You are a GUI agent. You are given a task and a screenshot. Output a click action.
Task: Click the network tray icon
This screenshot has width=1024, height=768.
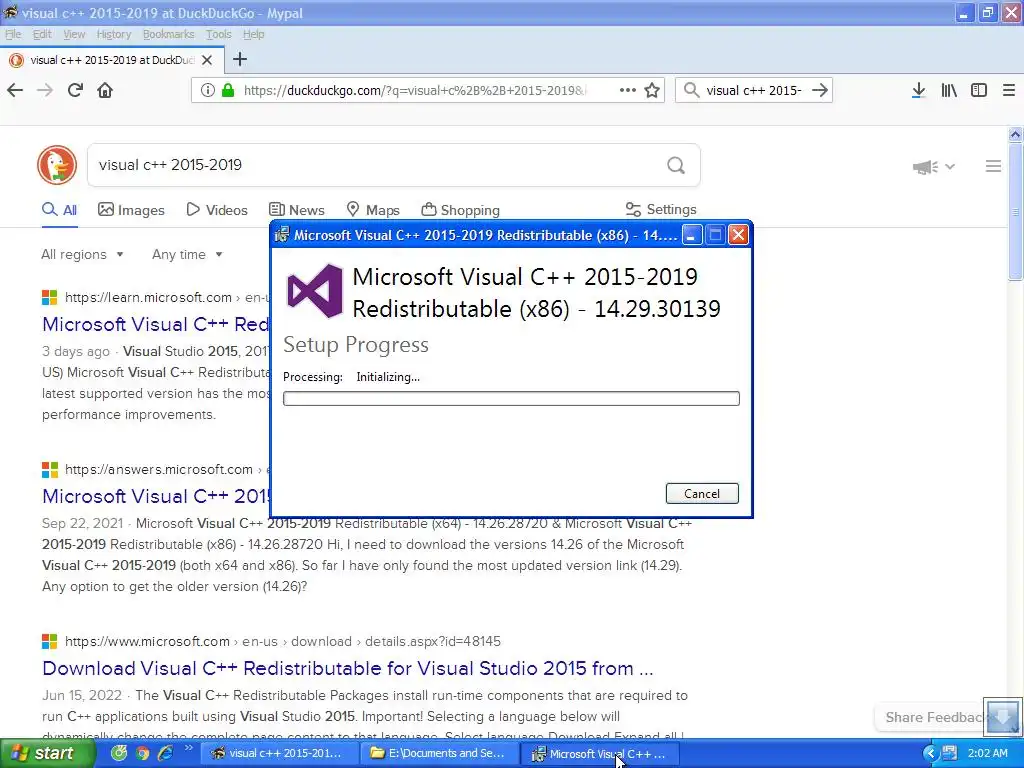coord(950,753)
